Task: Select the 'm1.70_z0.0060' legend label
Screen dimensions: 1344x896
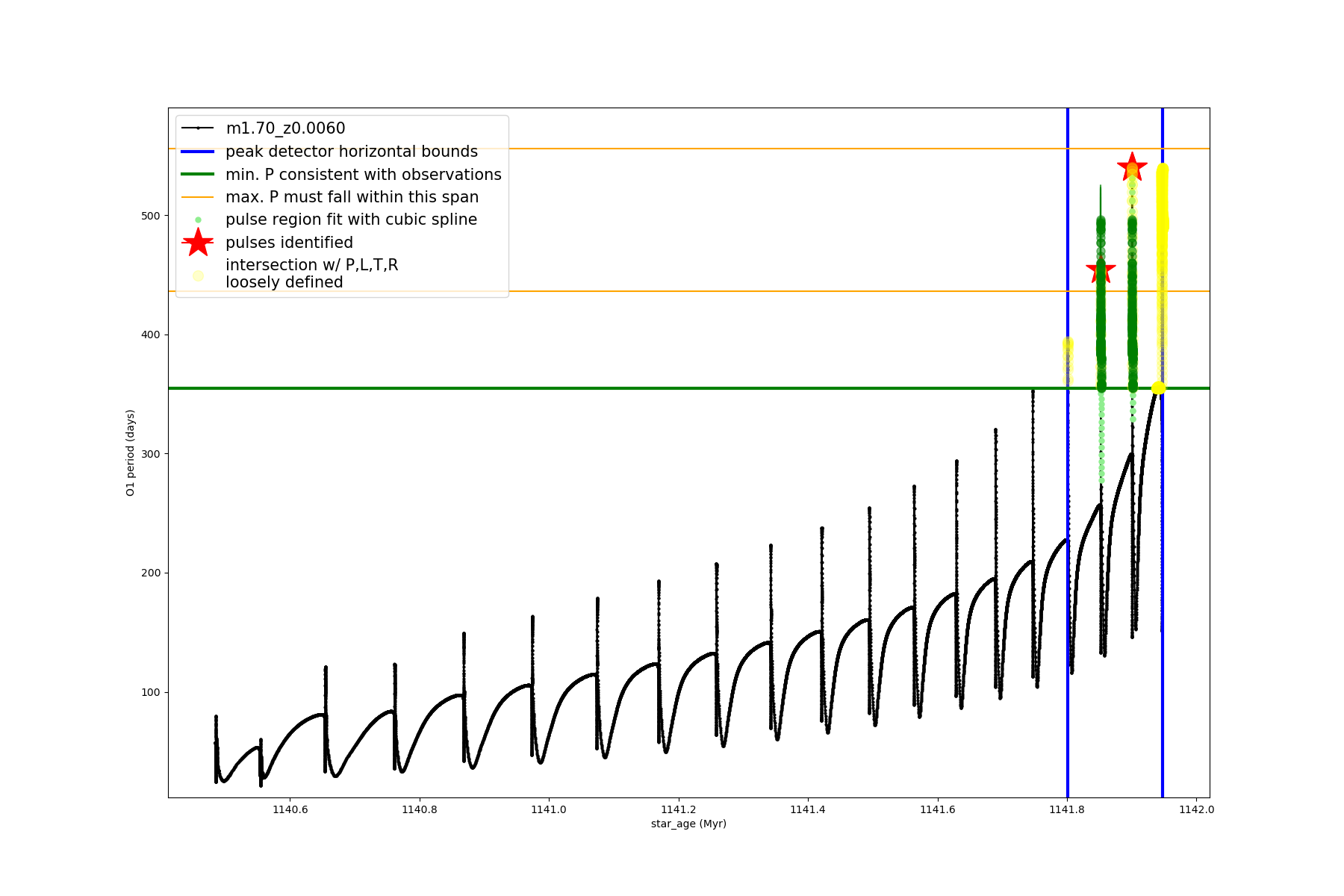Action: (x=285, y=128)
